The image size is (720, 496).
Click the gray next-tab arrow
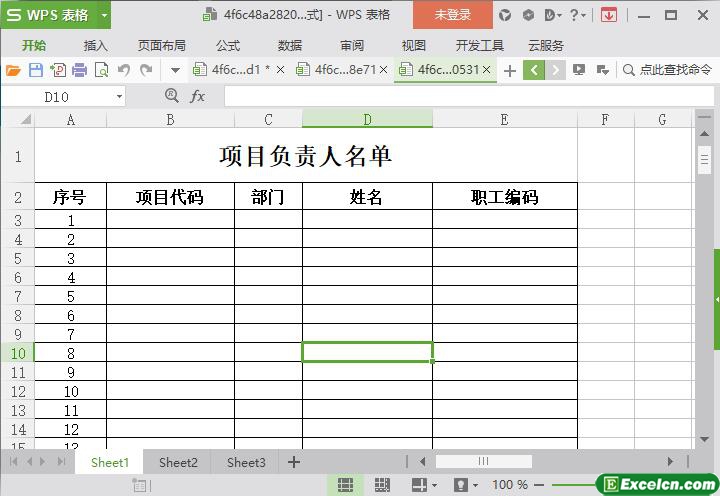click(555, 70)
